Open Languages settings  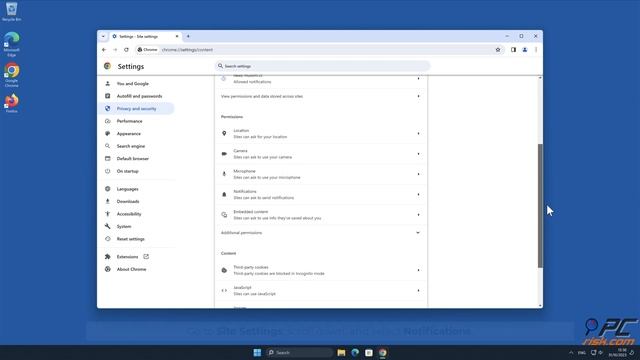coord(127,189)
